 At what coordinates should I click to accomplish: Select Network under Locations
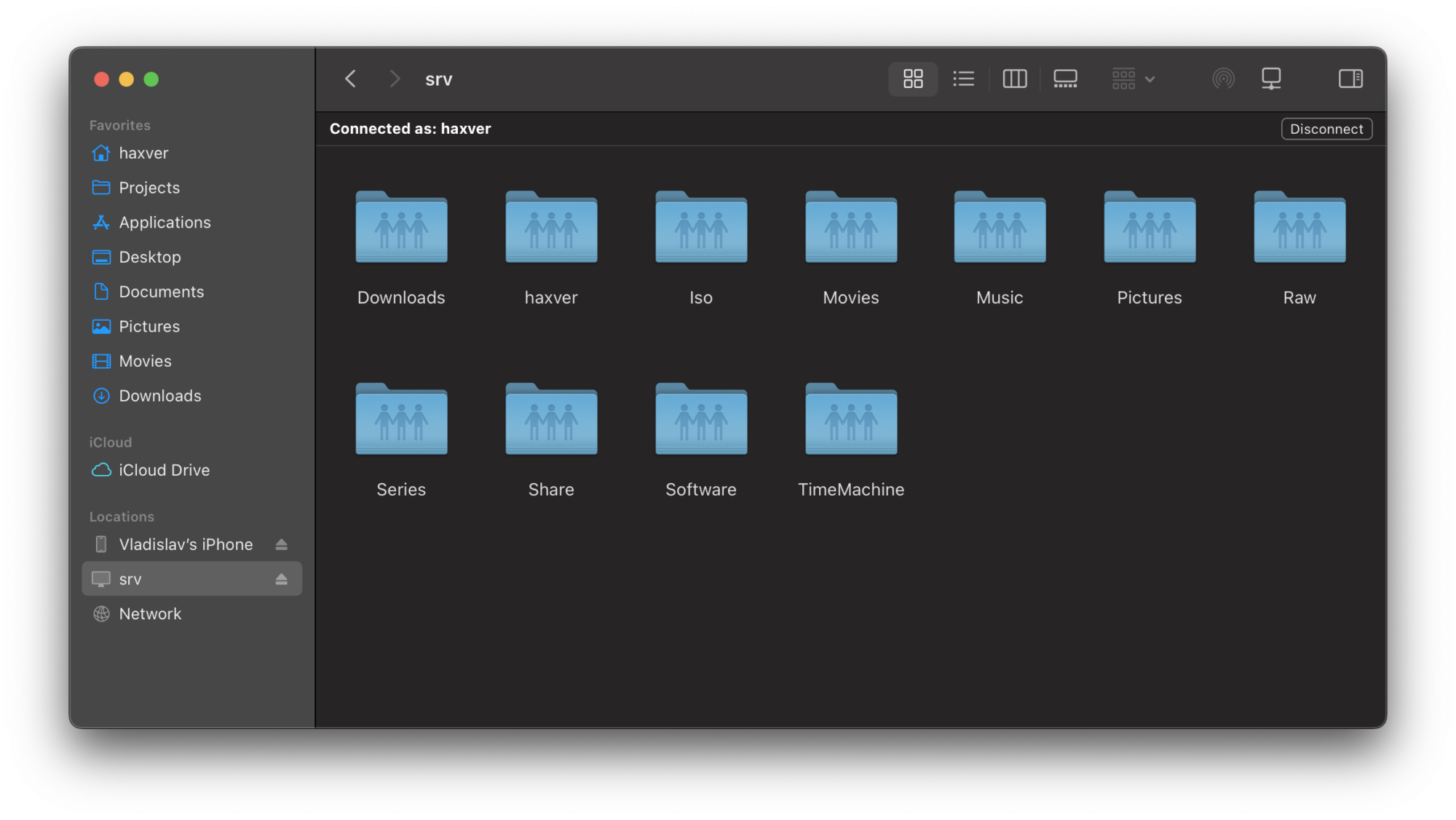click(x=150, y=614)
